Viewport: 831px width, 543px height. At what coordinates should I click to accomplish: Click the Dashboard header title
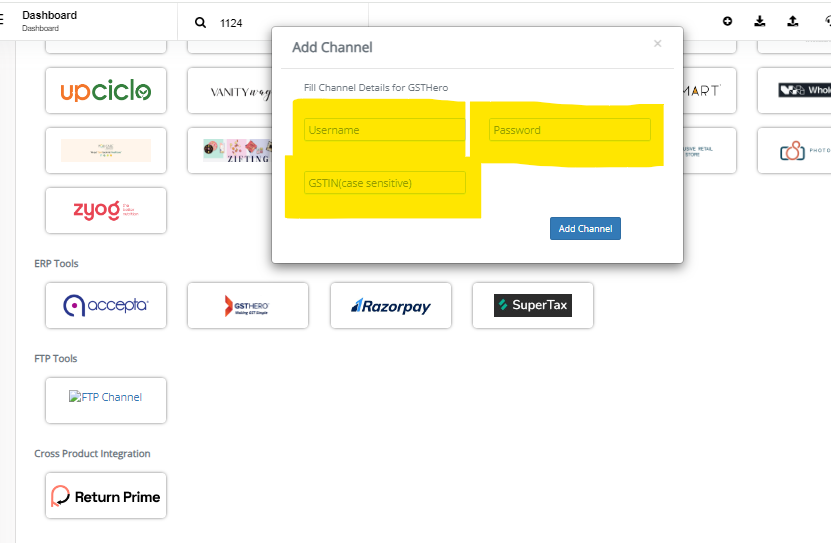tap(49, 15)
